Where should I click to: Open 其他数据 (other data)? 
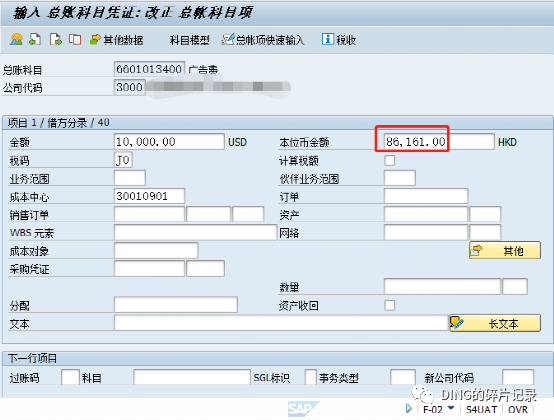[x=117, y=40]
